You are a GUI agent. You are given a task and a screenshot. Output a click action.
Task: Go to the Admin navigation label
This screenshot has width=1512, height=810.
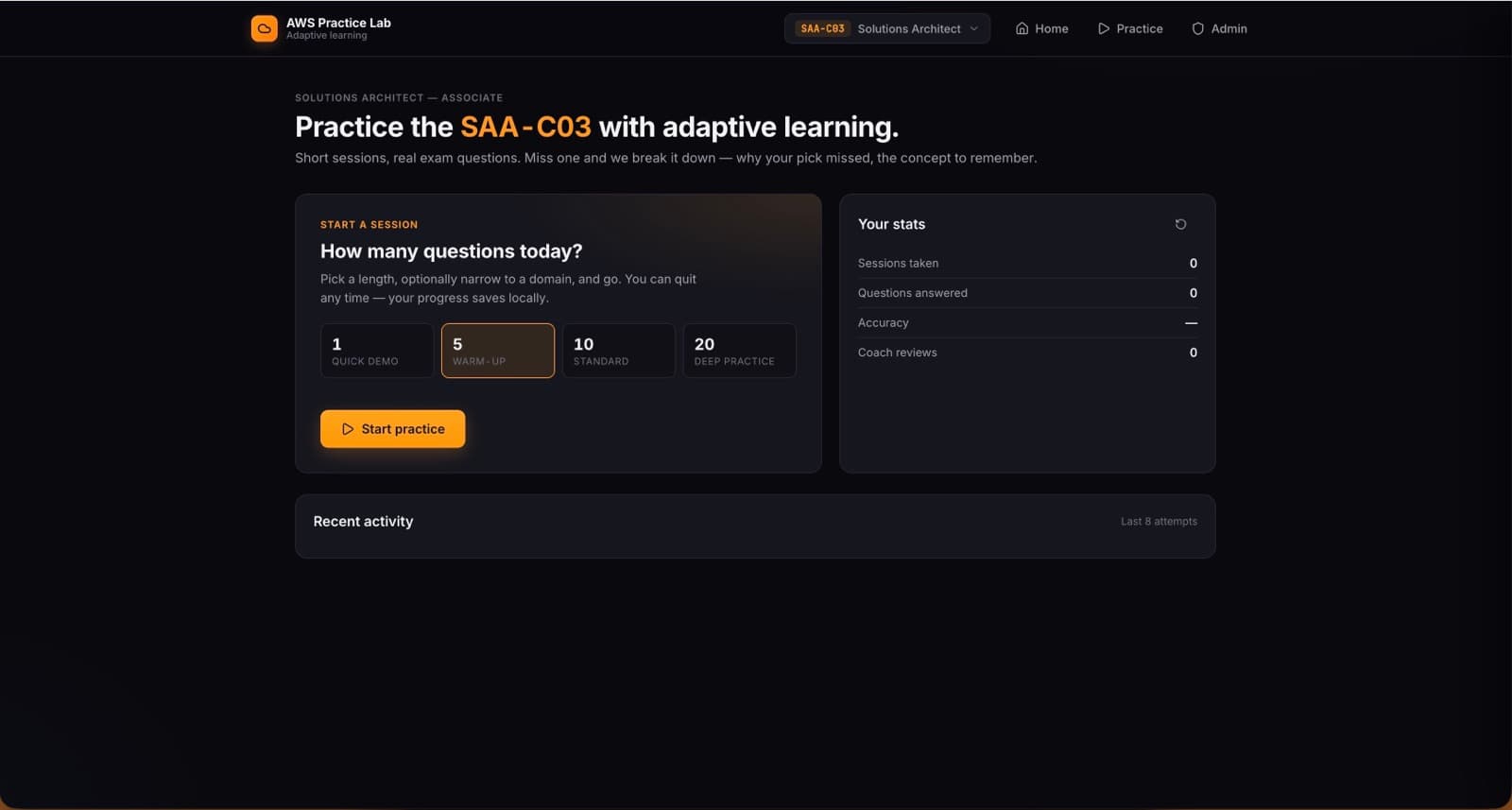(1229, 28)
